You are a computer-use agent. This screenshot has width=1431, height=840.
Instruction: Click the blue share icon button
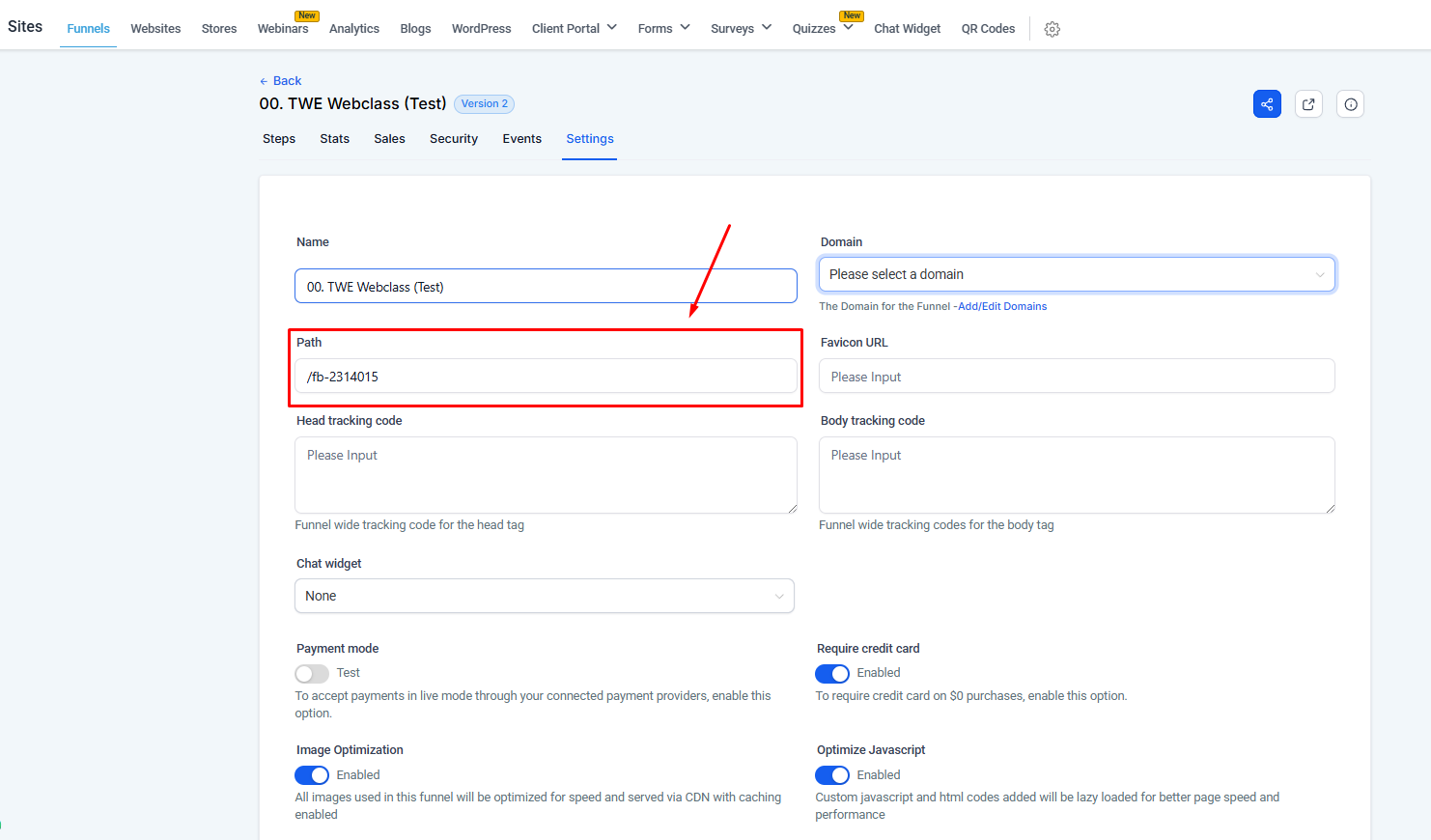coord(1267,104)
